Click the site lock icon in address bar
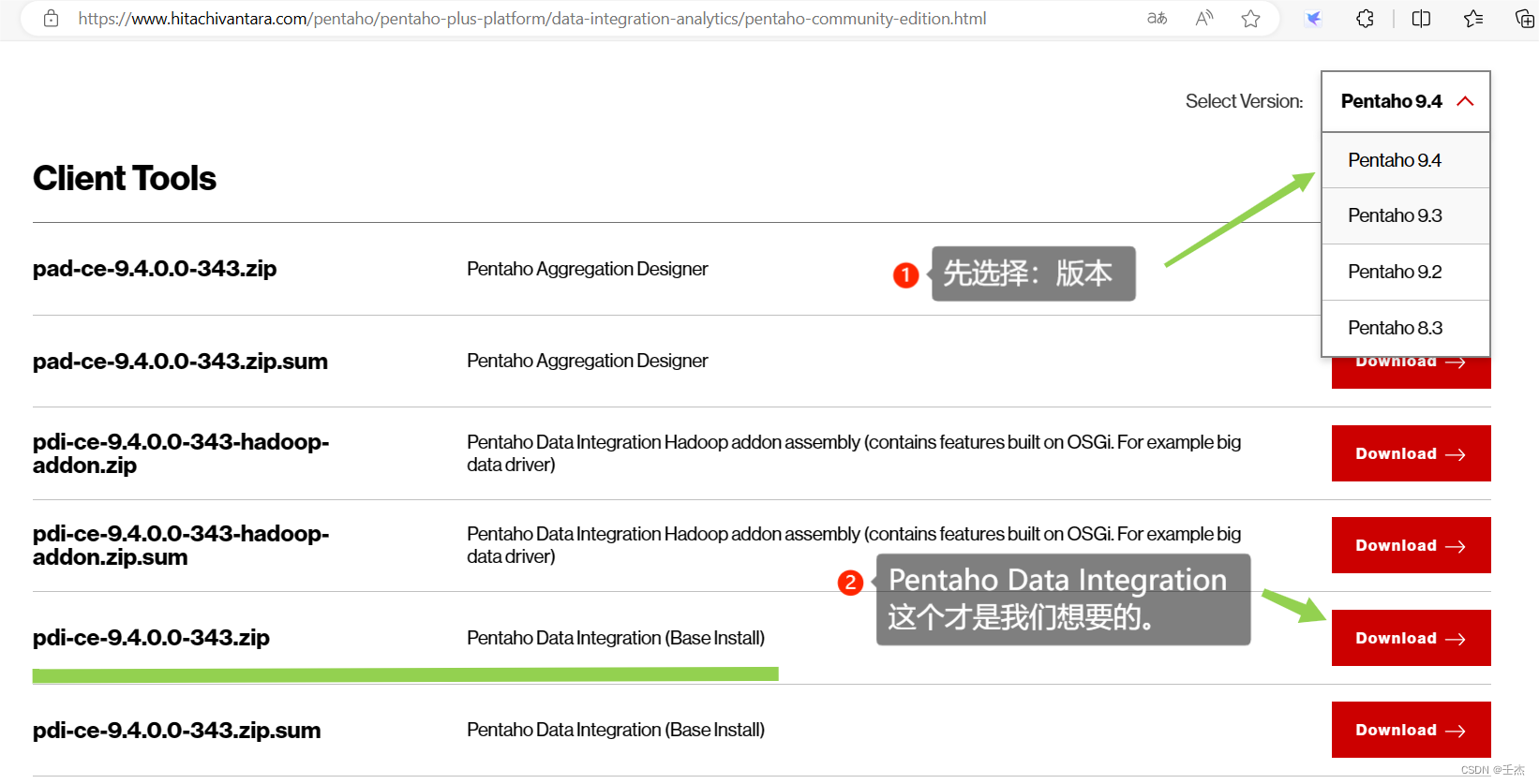The image size is (1539, 784). click(52, 19)
